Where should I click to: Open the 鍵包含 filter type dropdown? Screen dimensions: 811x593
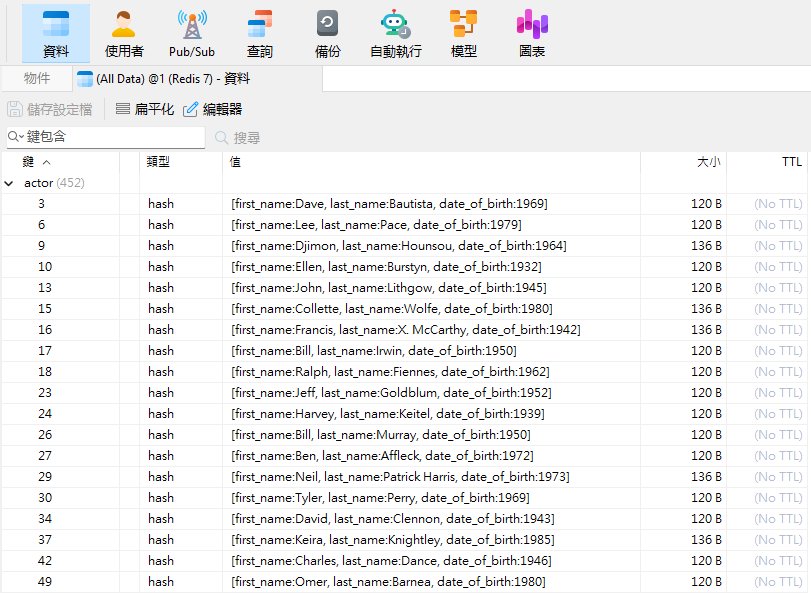click(x=15, y=137)
